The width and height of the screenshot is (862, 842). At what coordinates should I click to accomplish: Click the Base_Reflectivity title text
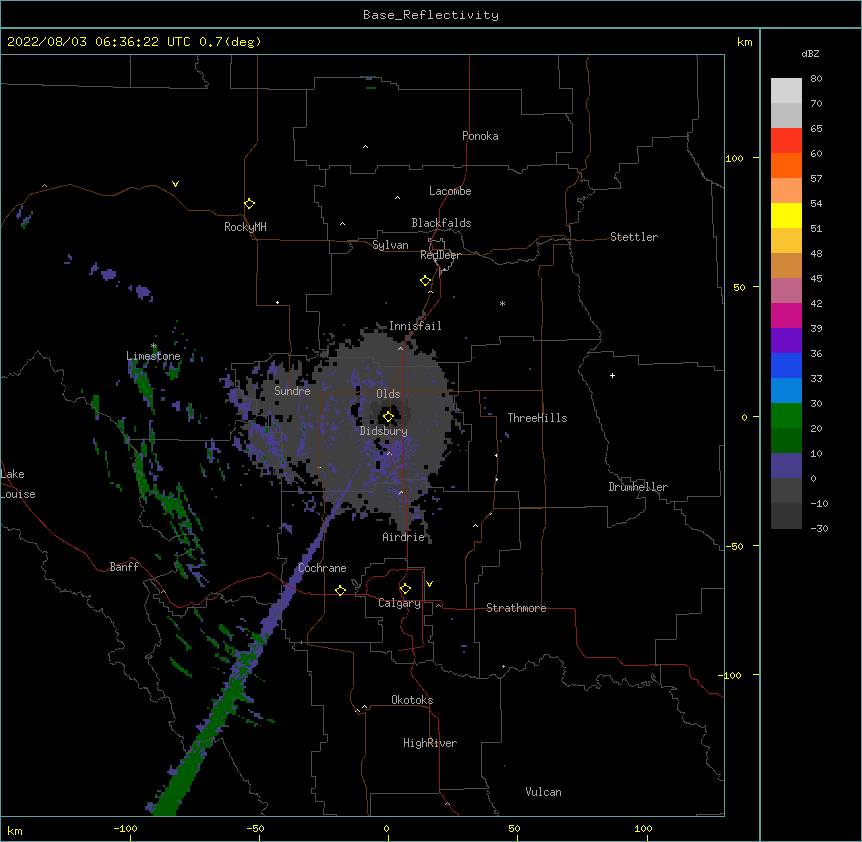431,15
